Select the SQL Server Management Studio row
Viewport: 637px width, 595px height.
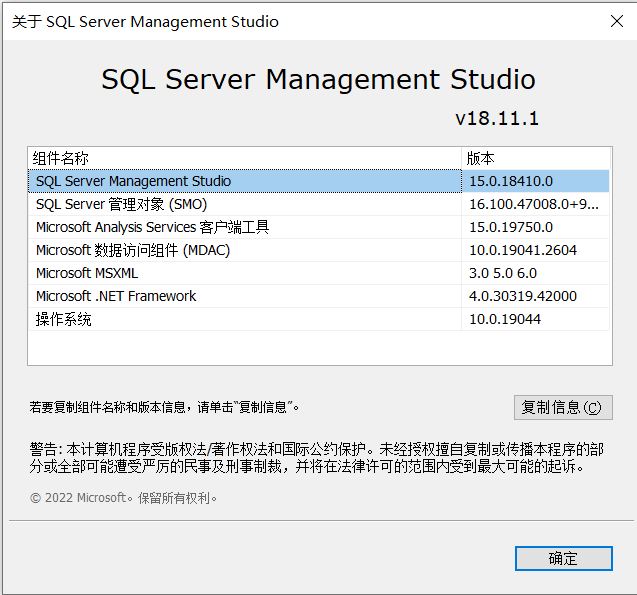tap(133, 181)
